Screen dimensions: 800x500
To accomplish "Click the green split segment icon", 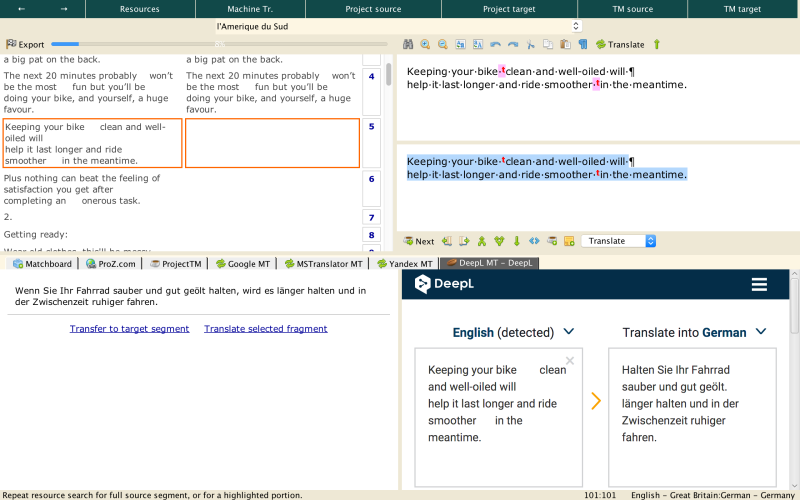I will coord(499,241).
